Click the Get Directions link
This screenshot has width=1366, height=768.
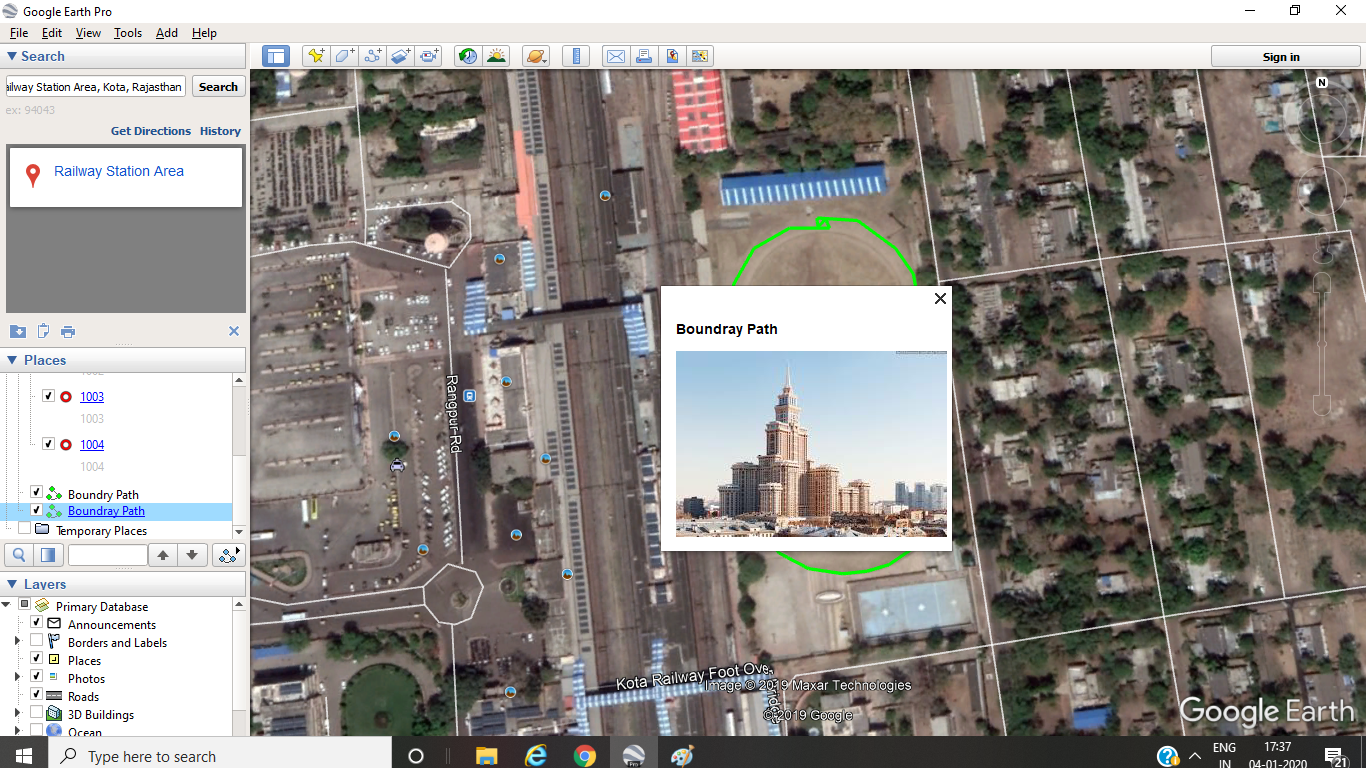(x=150, y=131)
